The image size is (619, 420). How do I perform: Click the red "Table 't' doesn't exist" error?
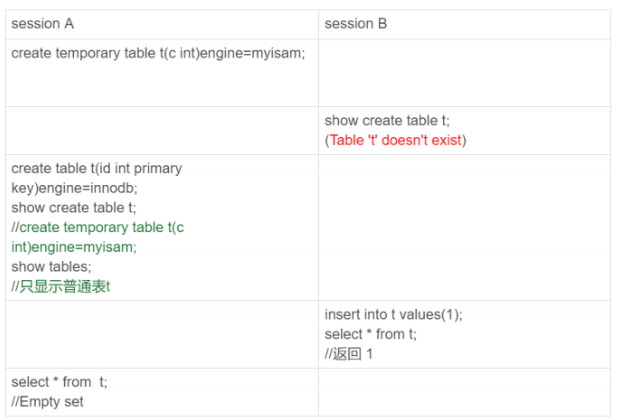396,140
